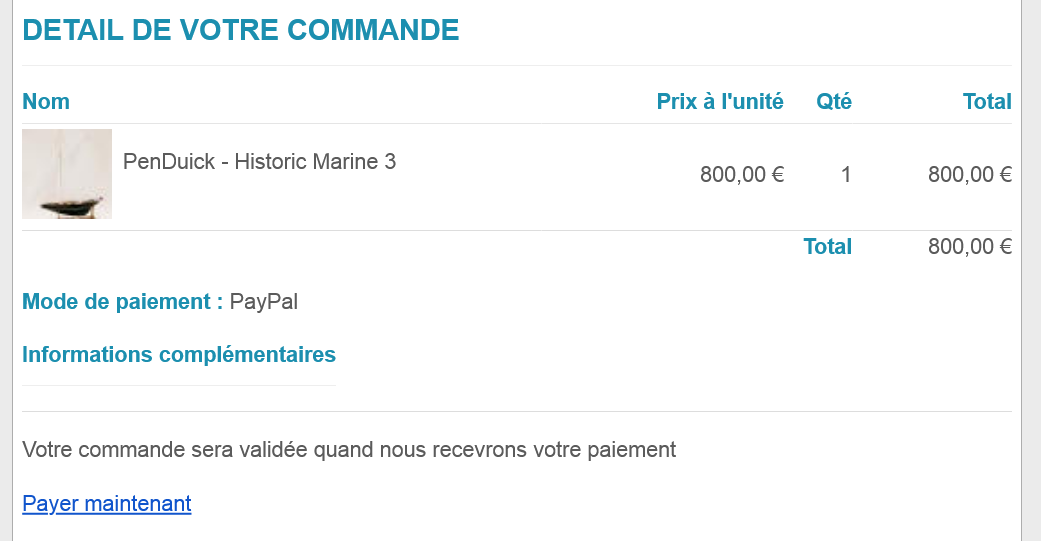Image resolution: width=1041 pixels, height=541 pixels.
Task: Click the unit price 800,00 € value
Action: 742,175
